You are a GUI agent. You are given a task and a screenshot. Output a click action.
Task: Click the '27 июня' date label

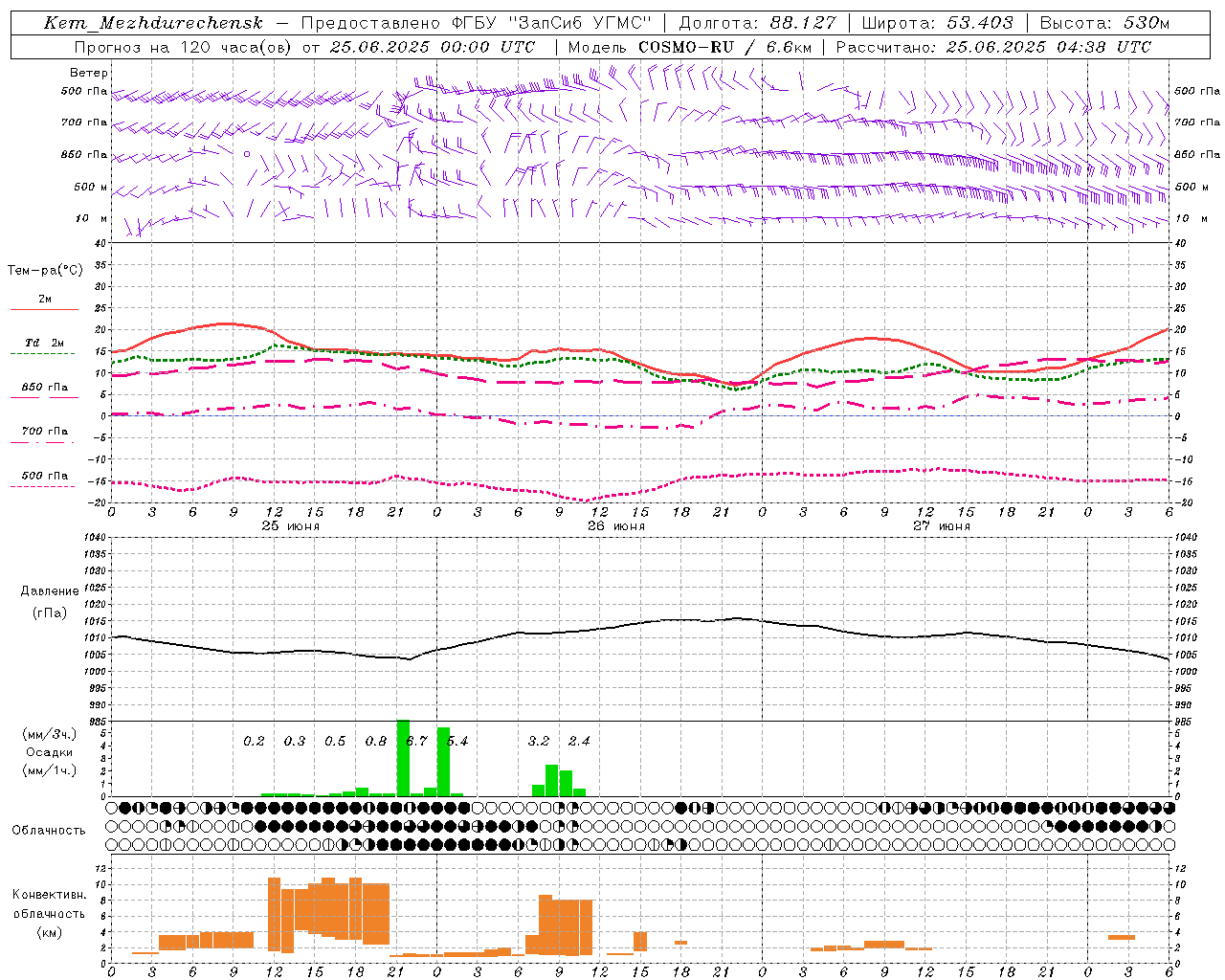pos(942,526)
